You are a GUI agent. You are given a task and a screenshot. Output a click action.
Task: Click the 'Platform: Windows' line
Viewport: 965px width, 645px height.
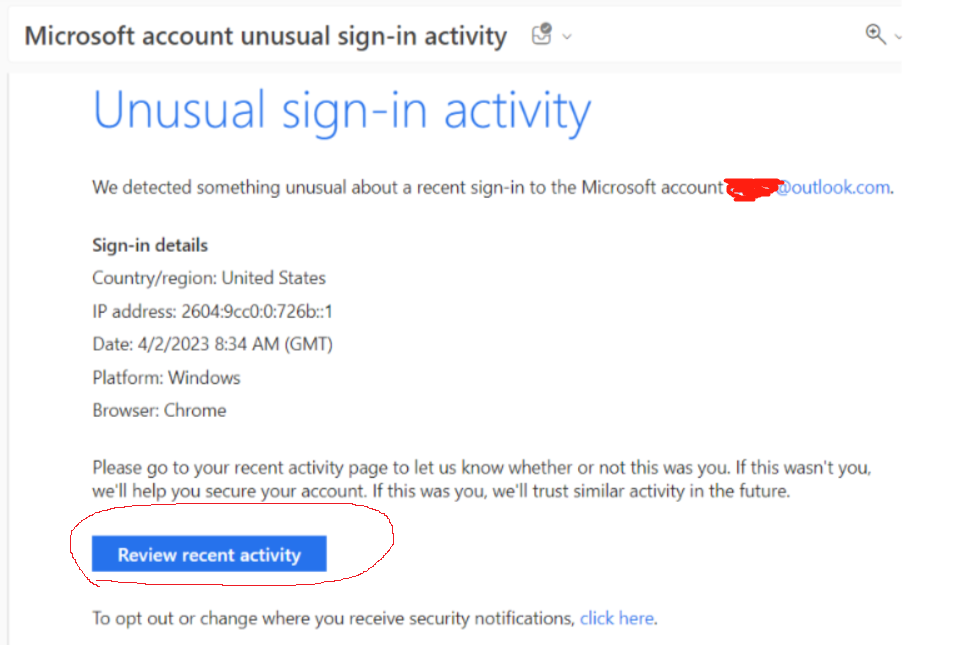point(166,377)
